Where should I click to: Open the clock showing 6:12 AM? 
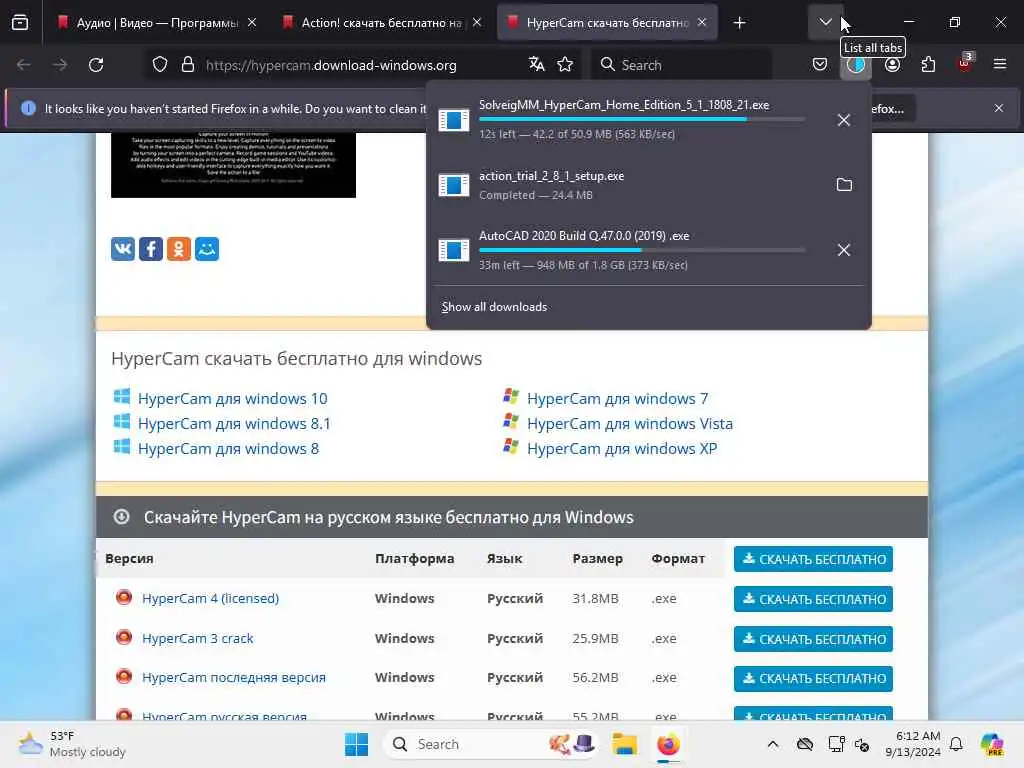coord(912,744)
